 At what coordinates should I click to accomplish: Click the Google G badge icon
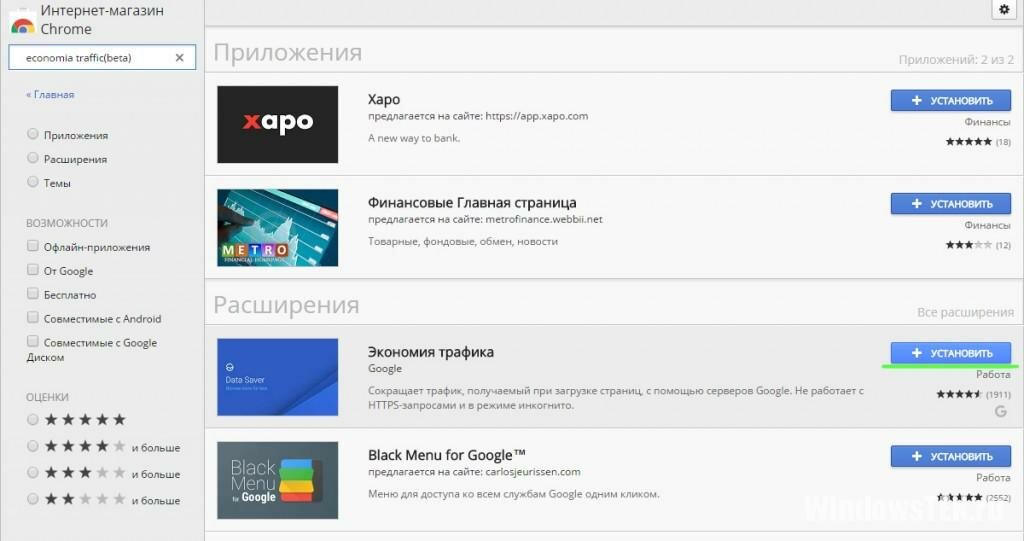pos(1000,411)
